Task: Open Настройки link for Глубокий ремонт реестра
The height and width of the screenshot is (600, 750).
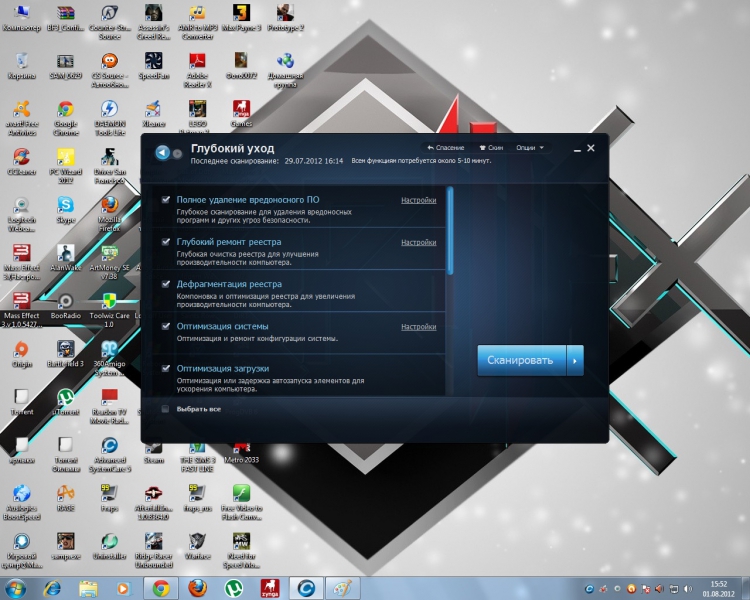Action: (x=418, y=242)
